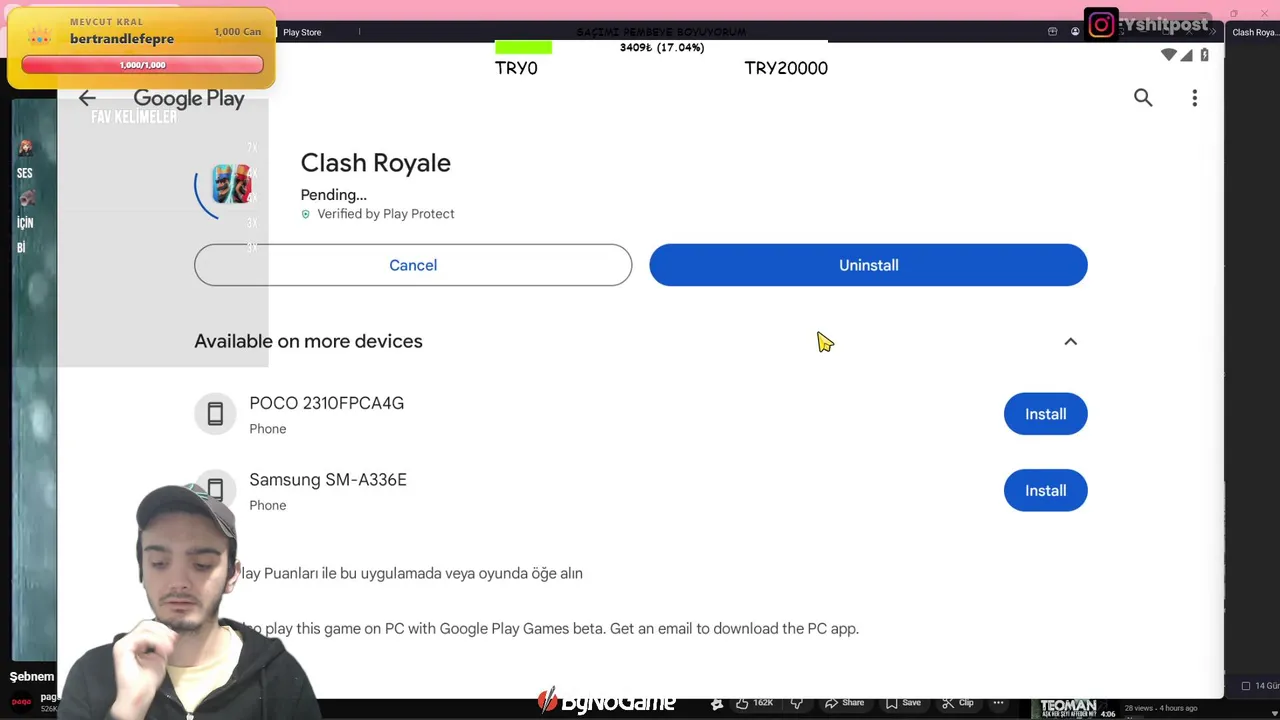Install on the POCO 2310FPCA4G phone
The image size is (1280, 720).
click(x=1045, y=414)
